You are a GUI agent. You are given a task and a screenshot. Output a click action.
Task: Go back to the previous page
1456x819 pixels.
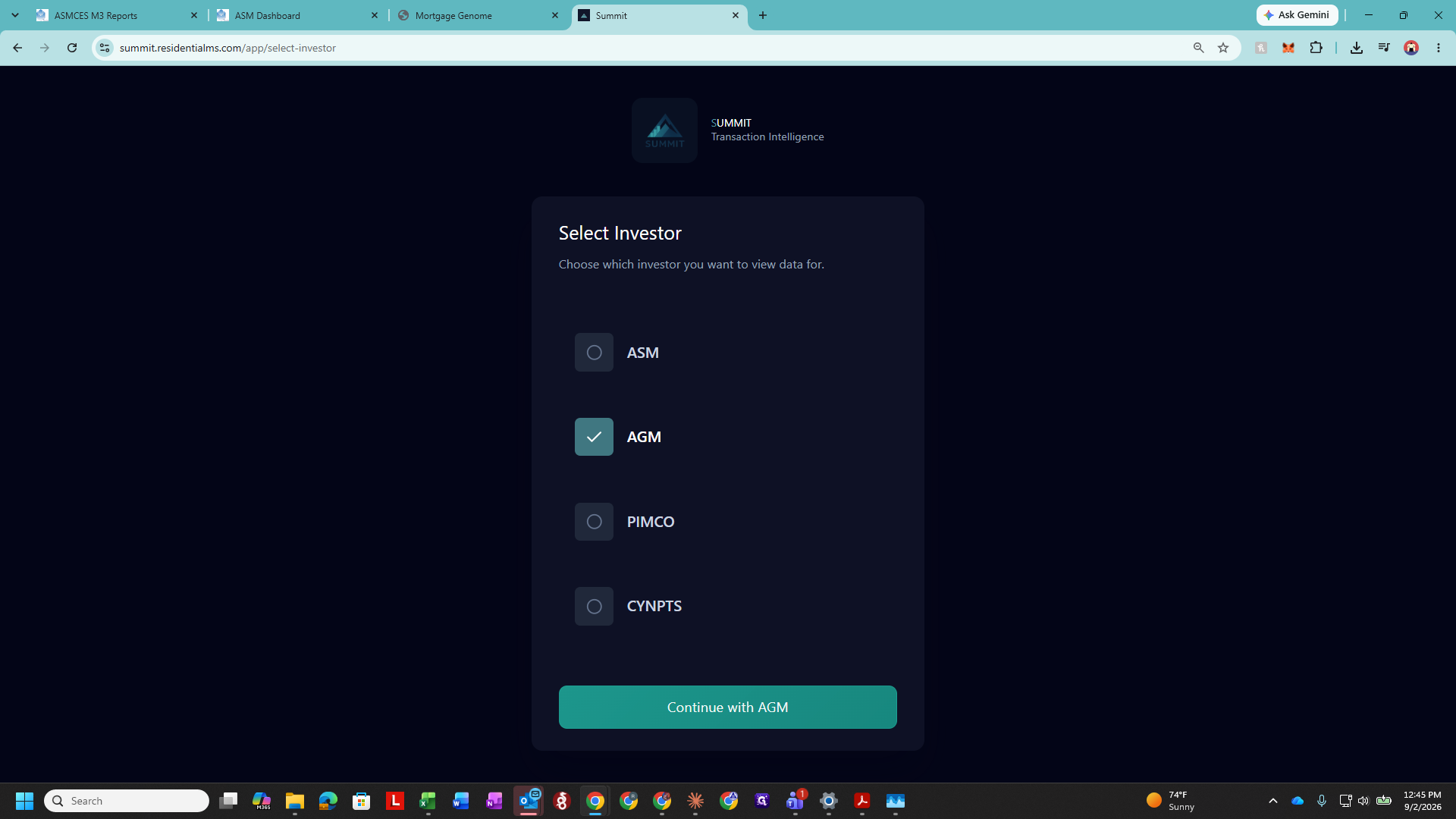click(17, 48)
